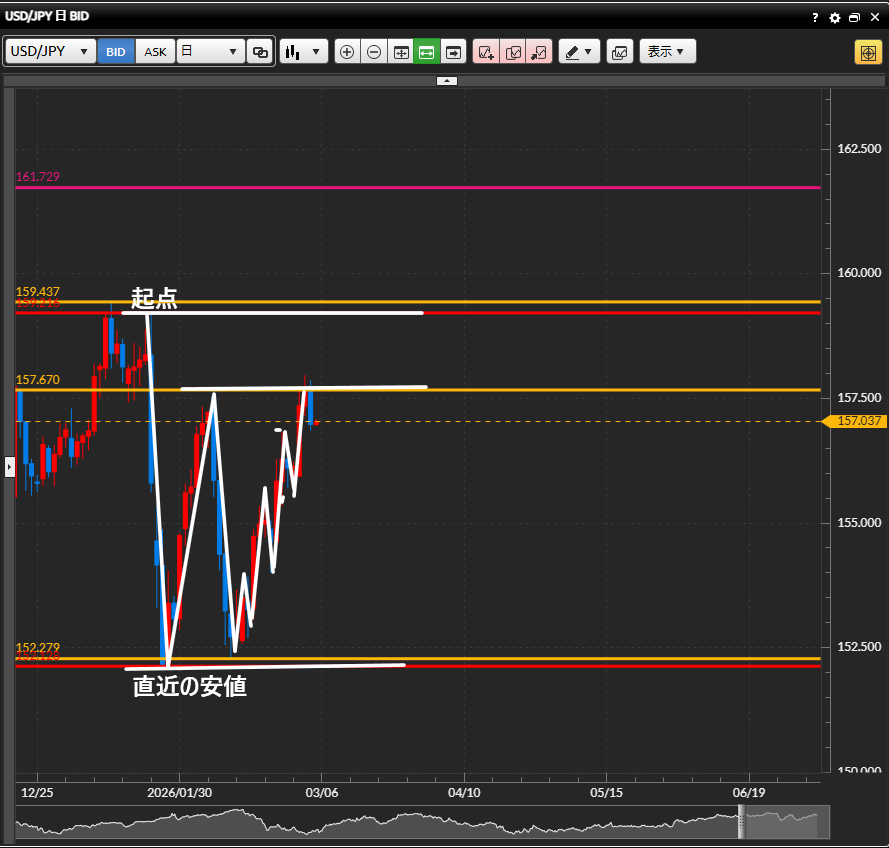Open the drawing pencil tool menu
The image size is (889, 848).
578,52
